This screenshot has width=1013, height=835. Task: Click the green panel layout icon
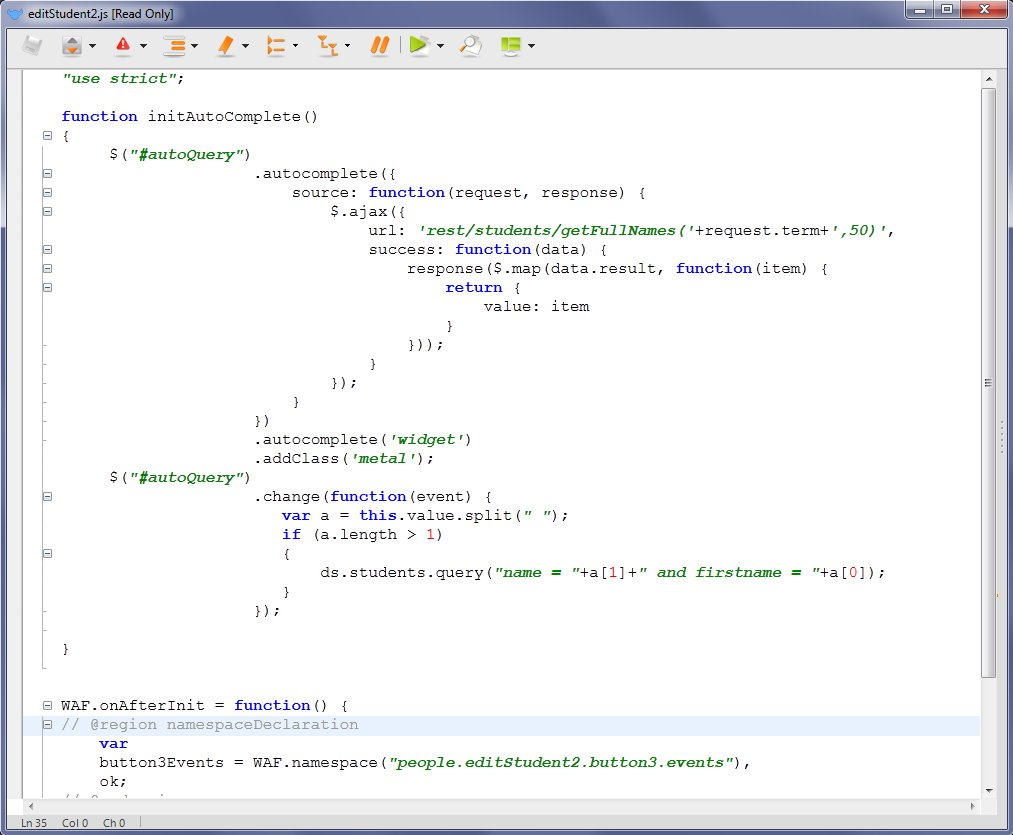(x=511, y=45)
